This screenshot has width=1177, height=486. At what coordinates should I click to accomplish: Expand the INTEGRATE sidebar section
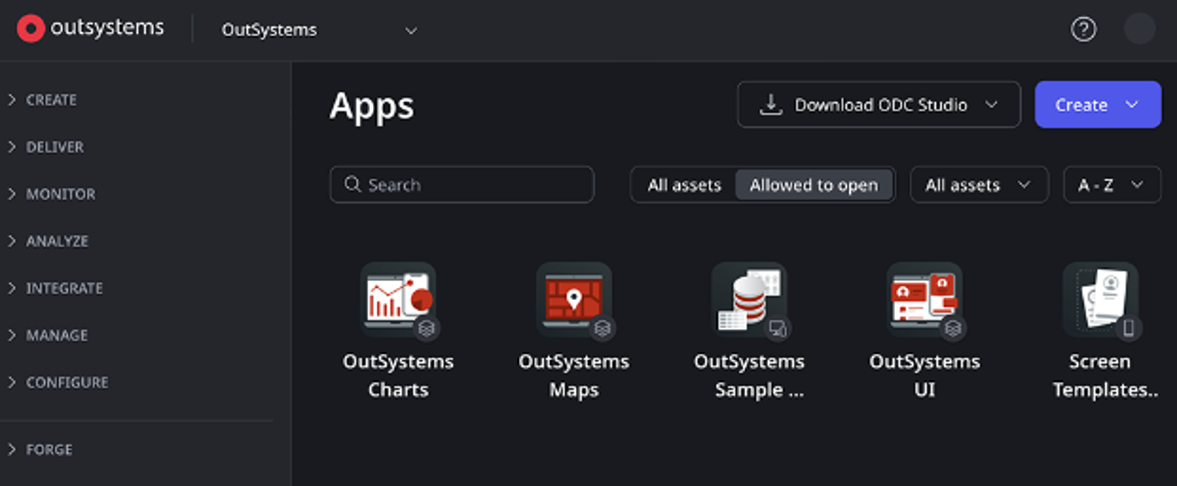[55, 288]
